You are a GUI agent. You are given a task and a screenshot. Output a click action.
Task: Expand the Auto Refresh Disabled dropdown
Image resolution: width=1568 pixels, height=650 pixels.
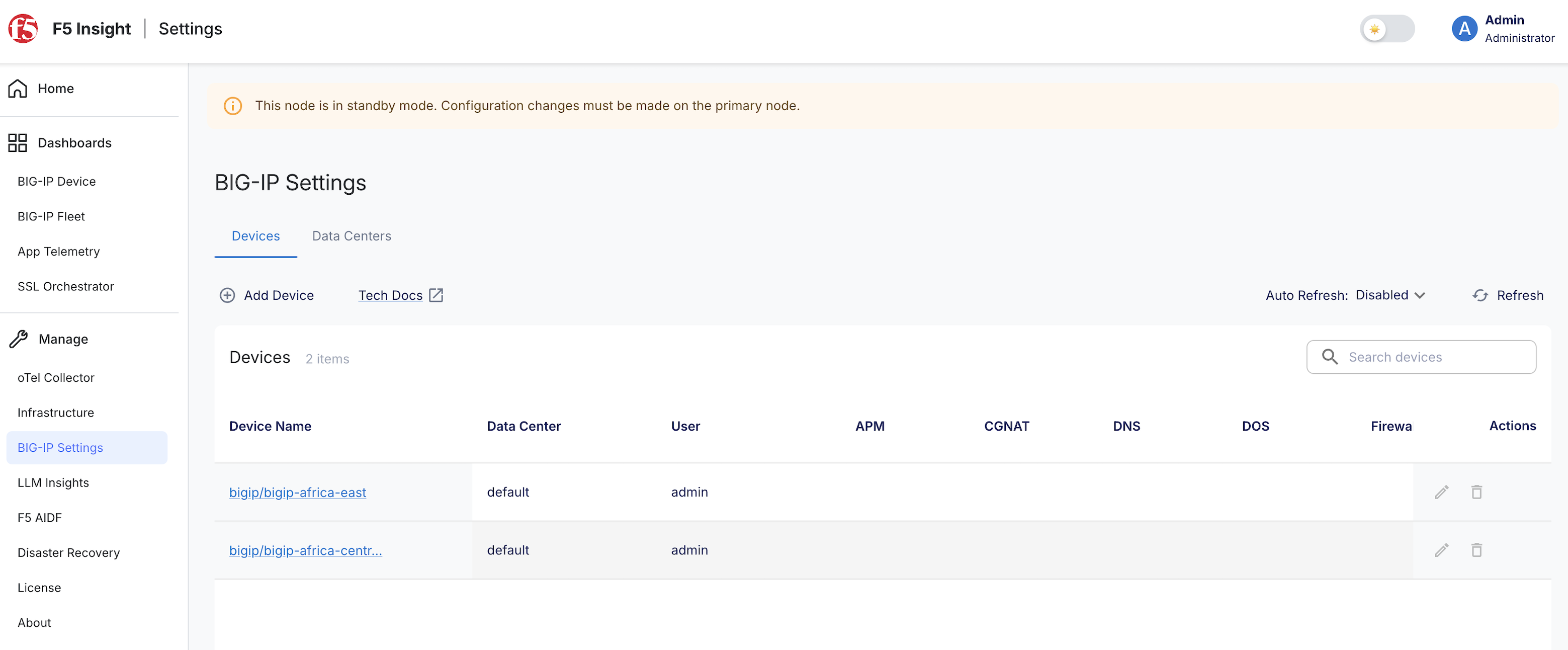coord(1390,295)
